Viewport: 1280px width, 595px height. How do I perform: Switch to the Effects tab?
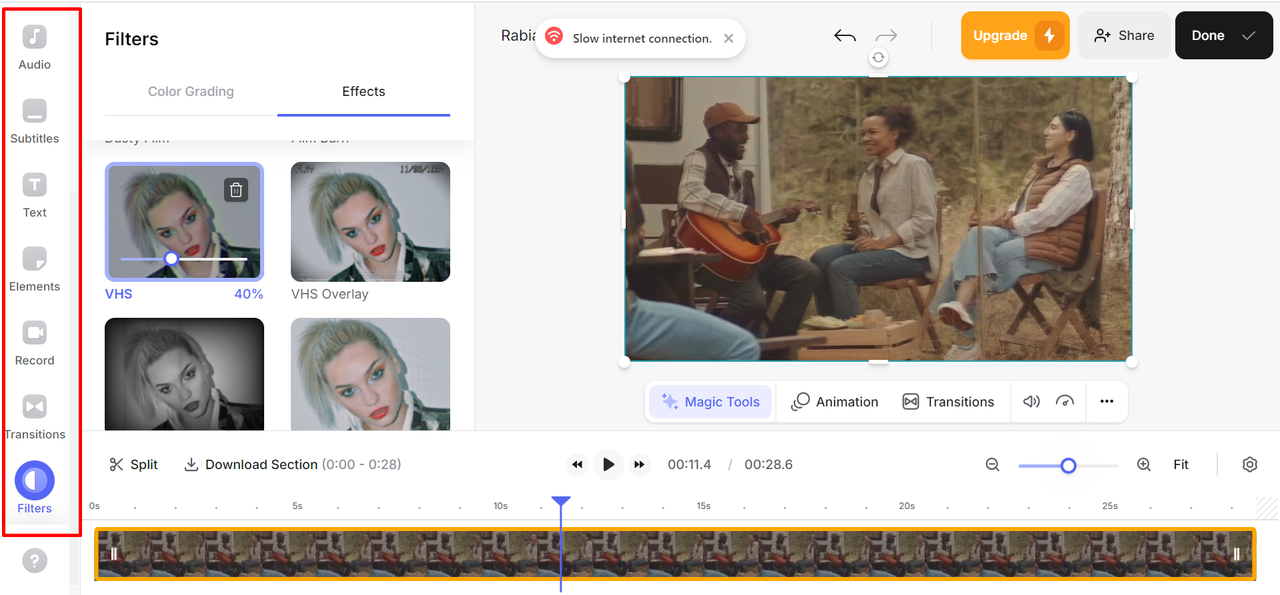[364, 91]
